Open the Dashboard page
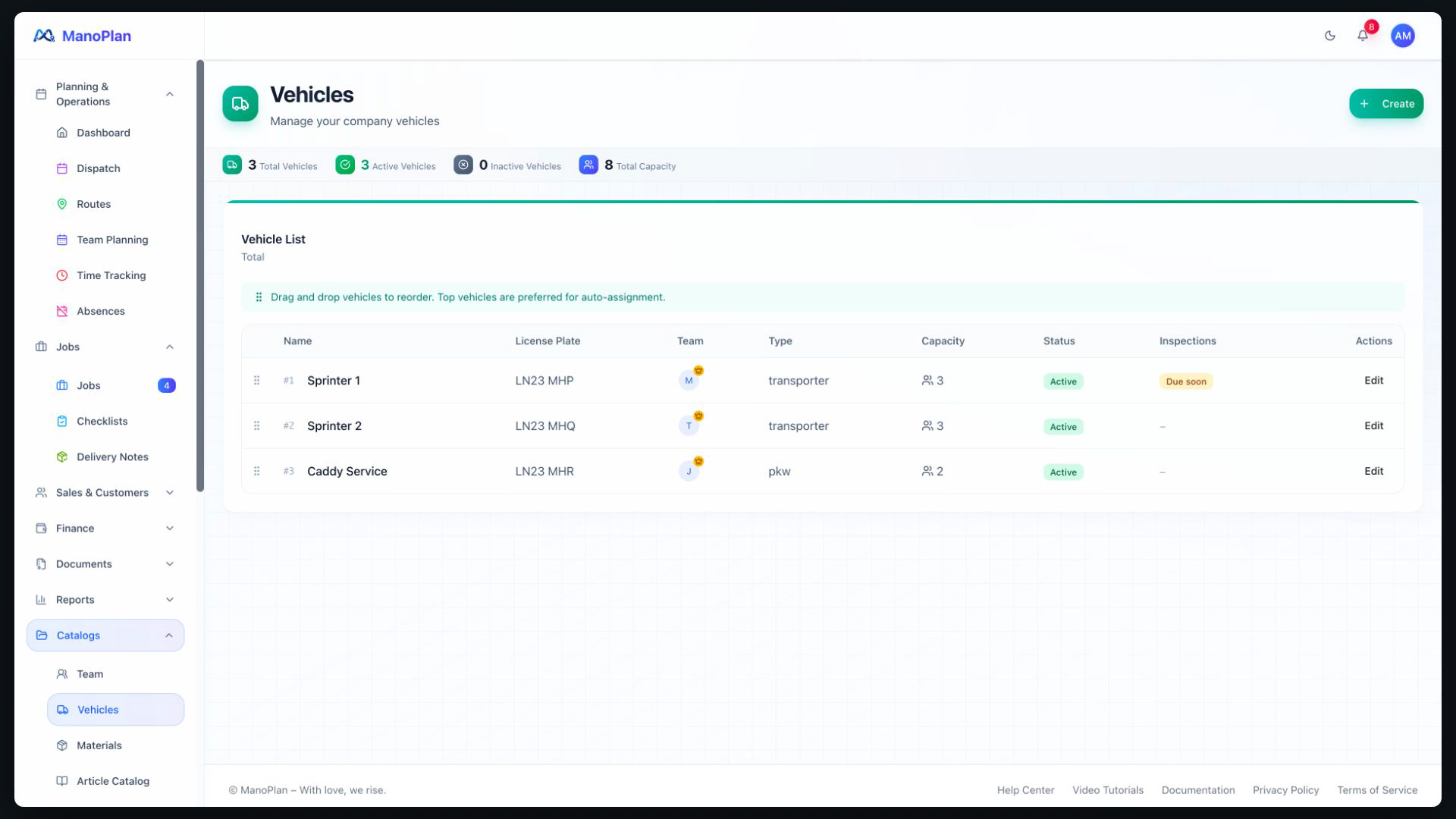This screenshot has width=1456, height=819. click(x=115, y=133)
